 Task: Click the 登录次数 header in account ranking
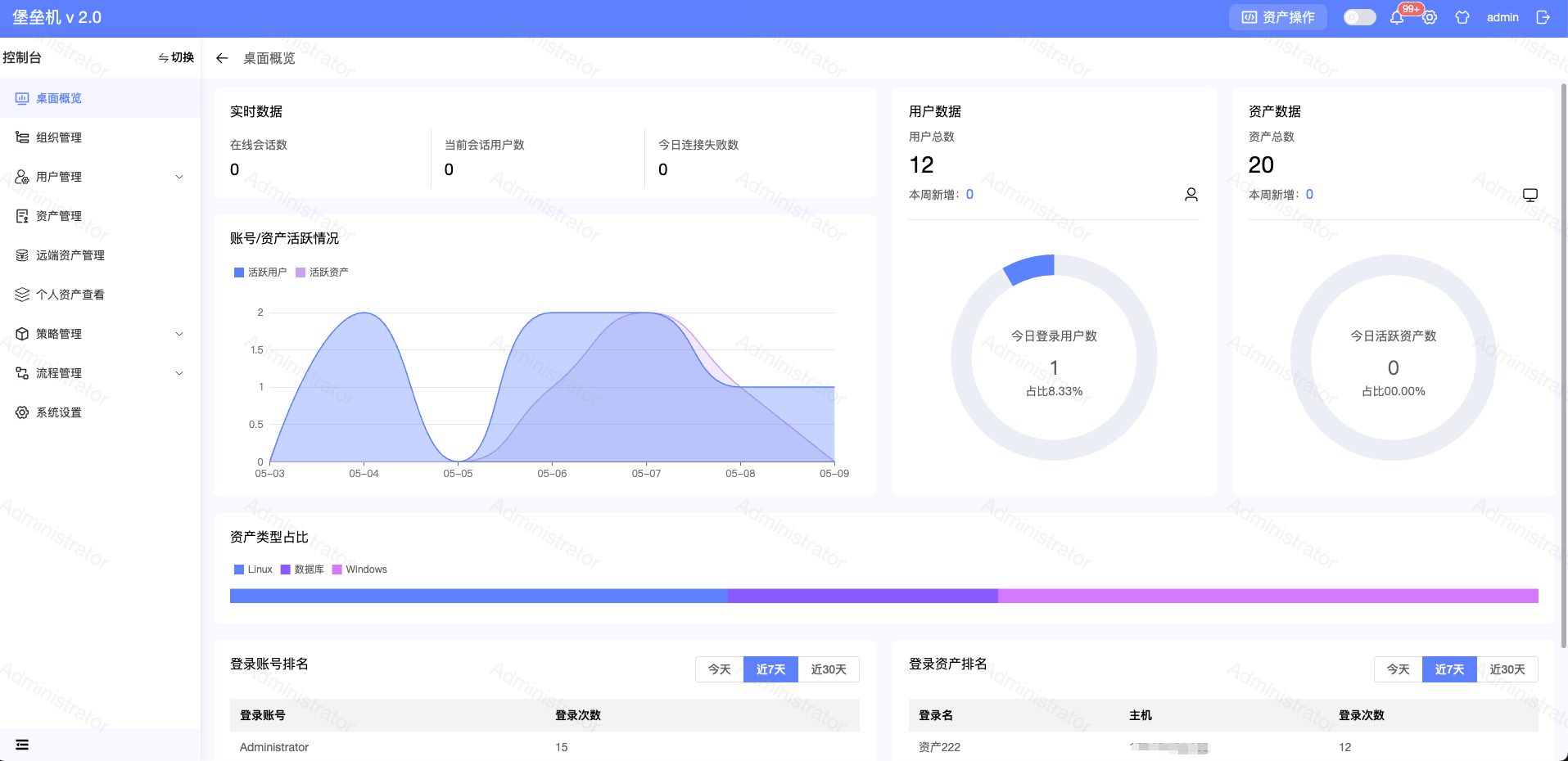click(x=578, y=715)
